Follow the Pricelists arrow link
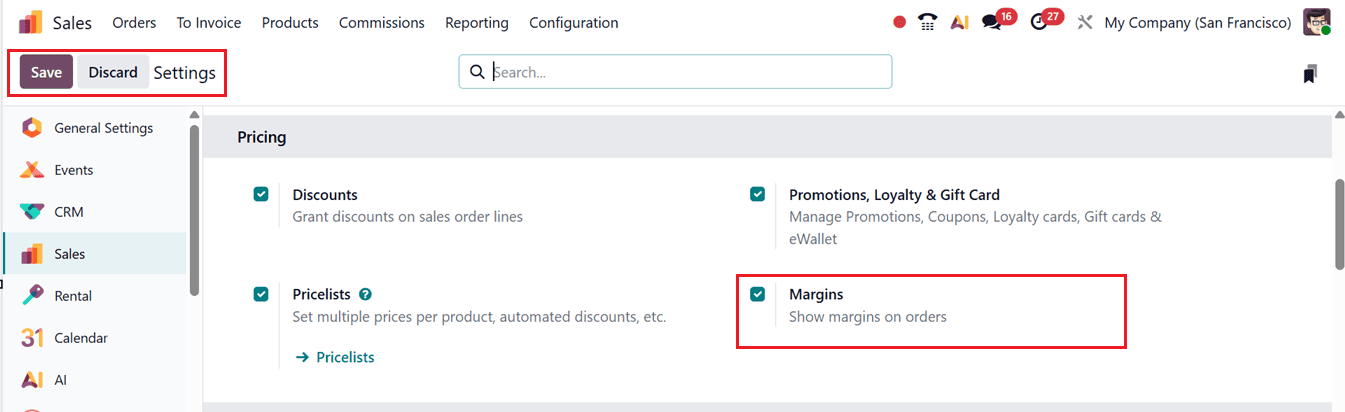The width and height of the screenshot is (1345, 412). pos(335,357)
